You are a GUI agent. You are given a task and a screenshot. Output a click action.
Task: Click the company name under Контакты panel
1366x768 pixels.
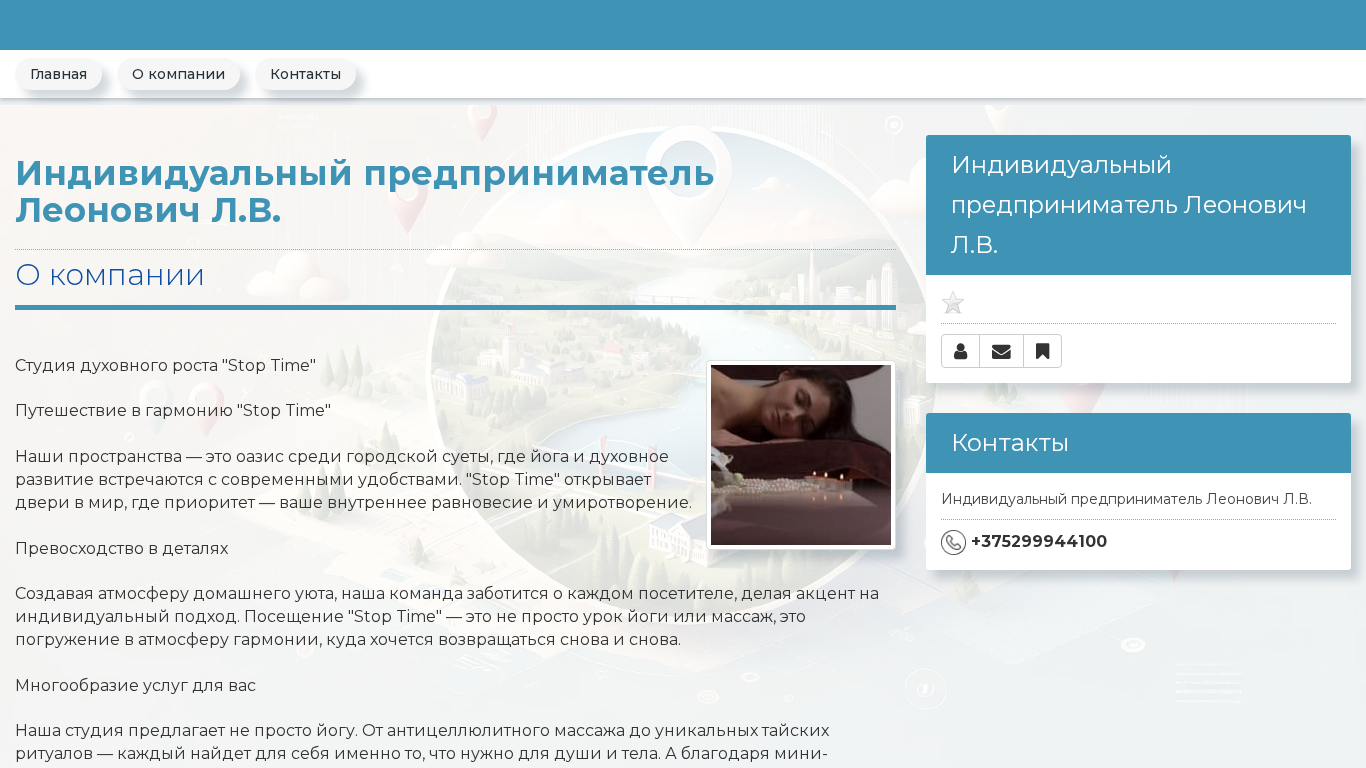(x=1126, y=499)
